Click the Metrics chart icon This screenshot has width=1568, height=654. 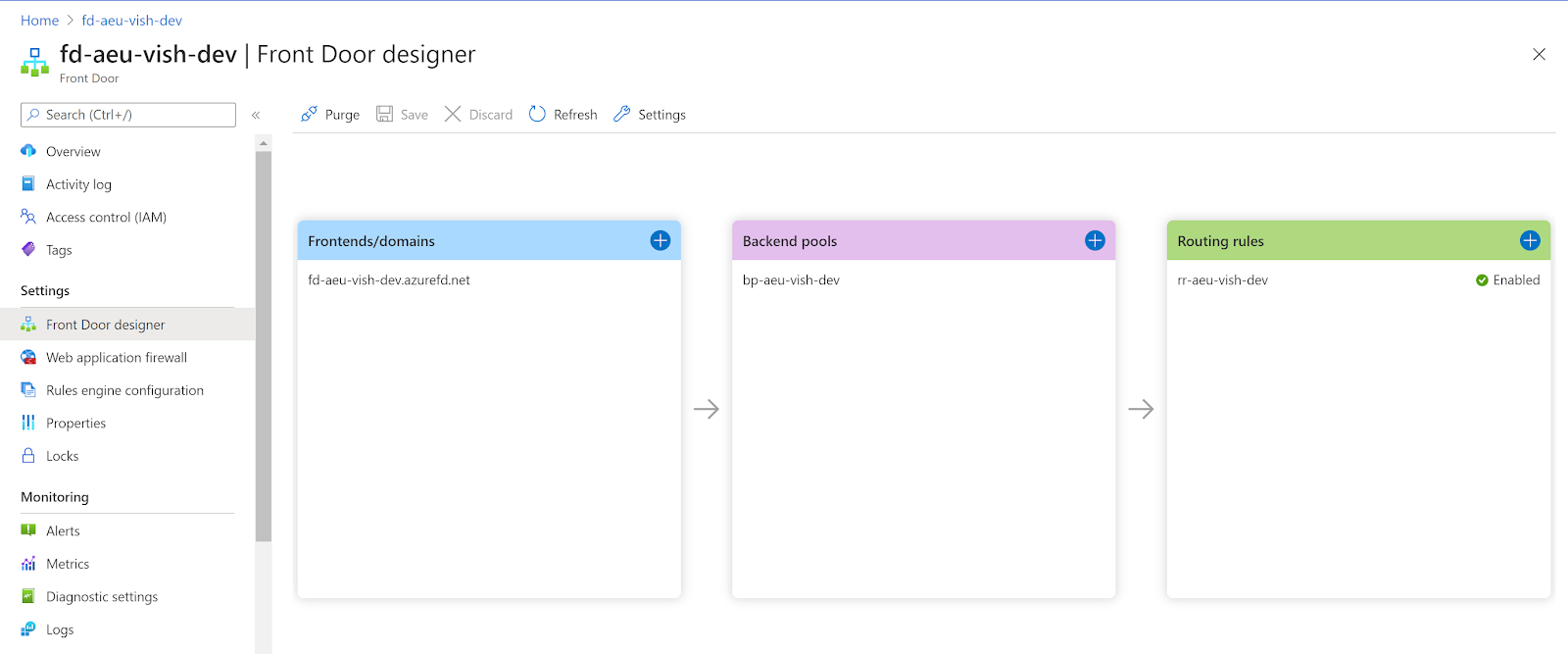point(28,563)
